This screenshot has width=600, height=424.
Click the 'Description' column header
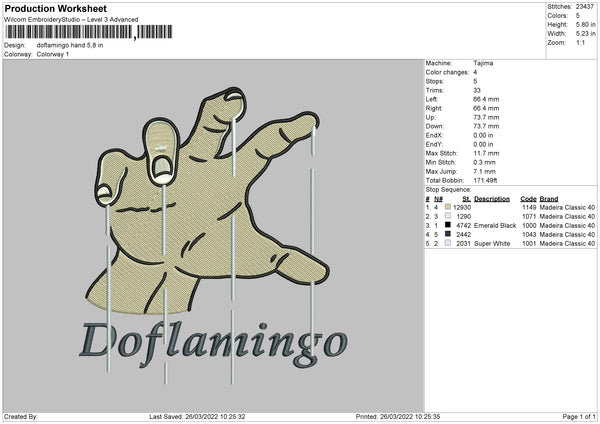coord(492,199)
